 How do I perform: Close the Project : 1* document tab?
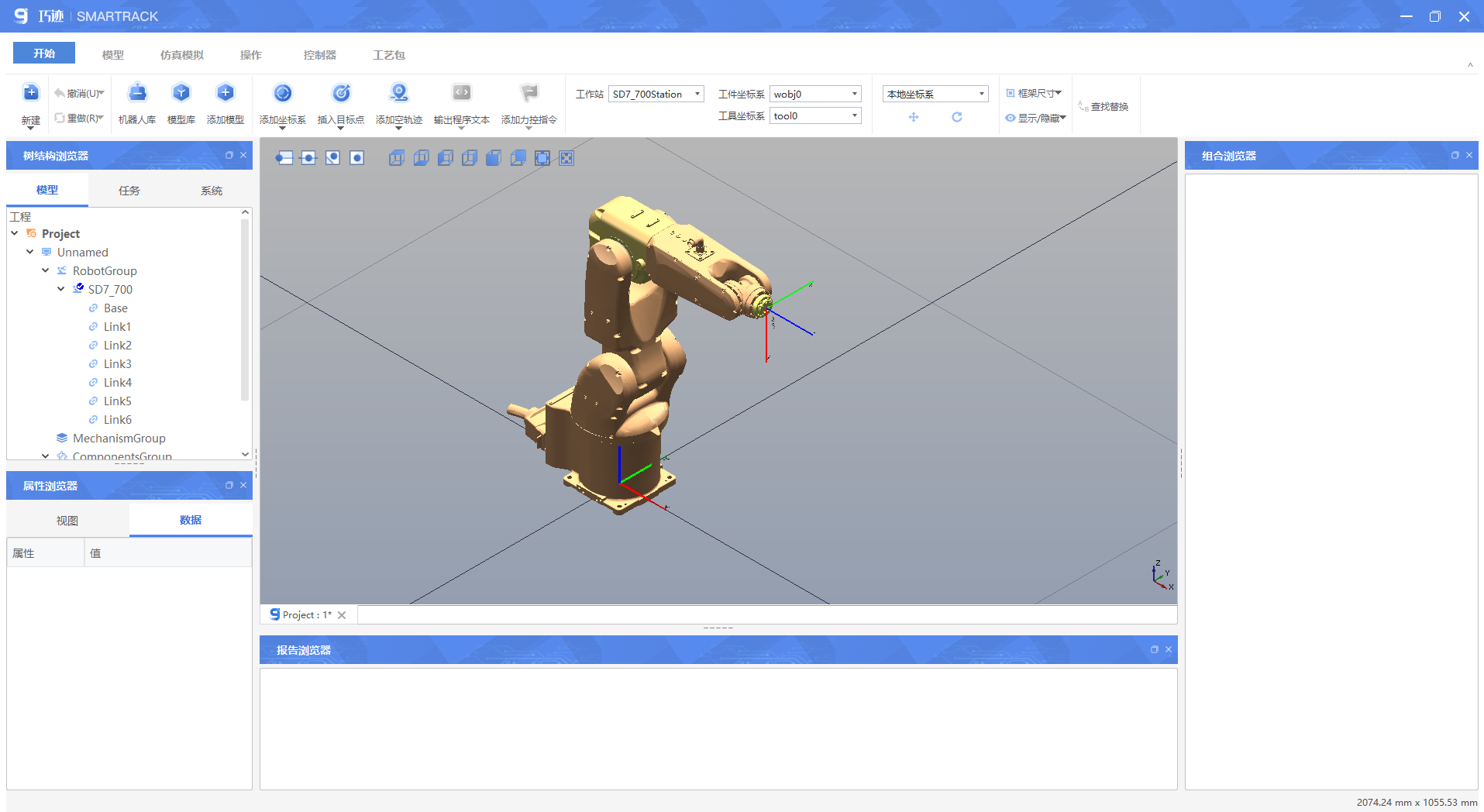pyautogui.click(x=342, y=615)
